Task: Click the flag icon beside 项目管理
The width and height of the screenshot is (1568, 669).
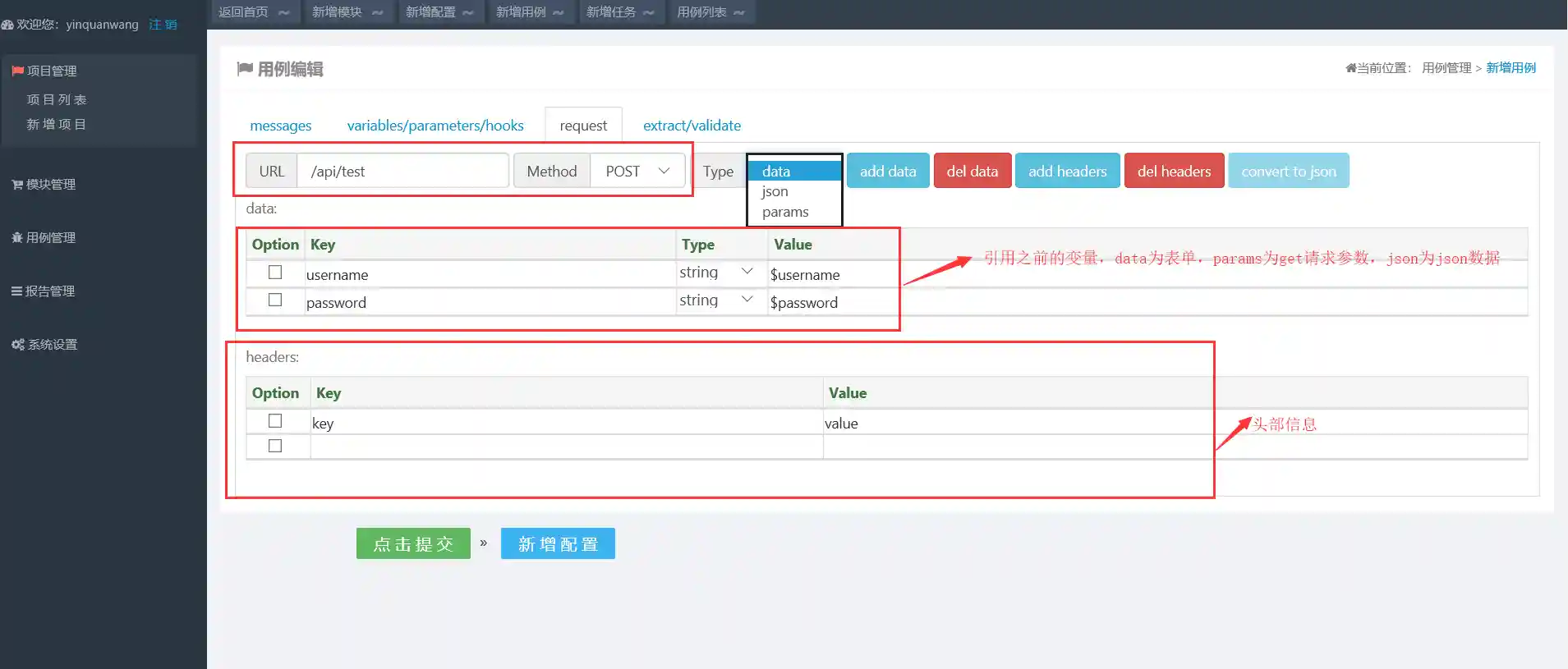Action: (17, 71)
